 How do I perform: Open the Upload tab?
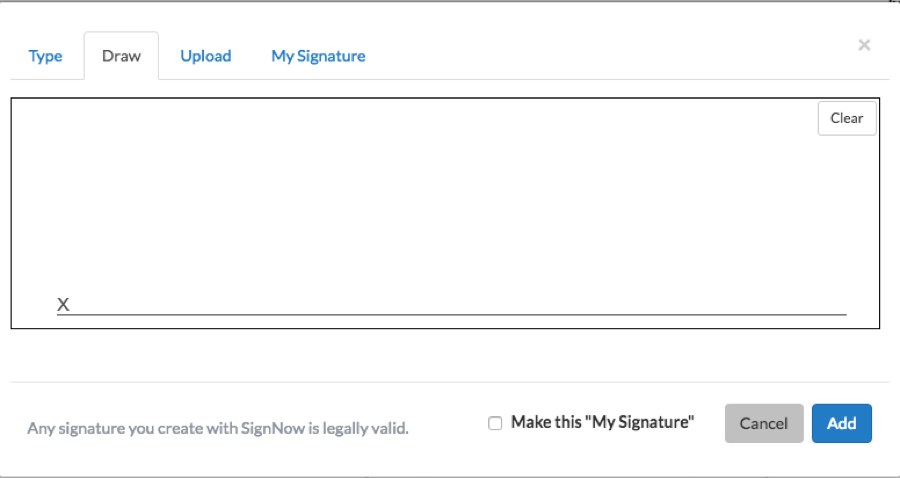[x=205, y=56]
